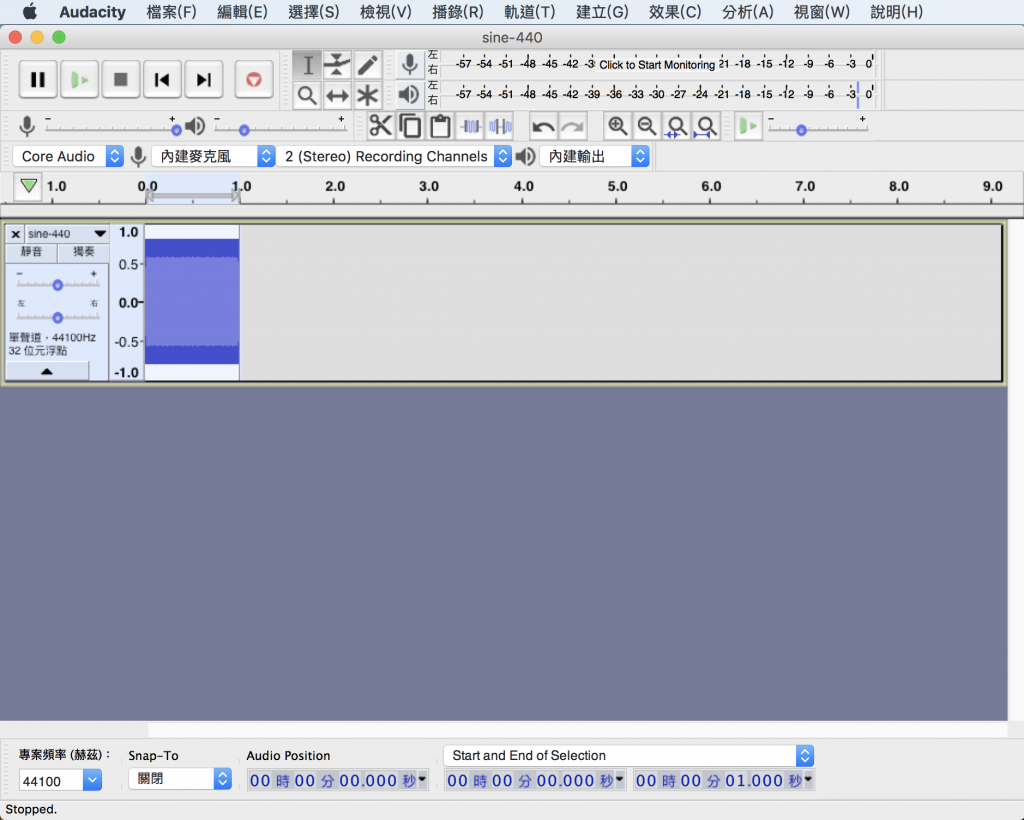1024x820 pixels.
Task: Select the Zoom (magnifier) tool
Action: 307,95
